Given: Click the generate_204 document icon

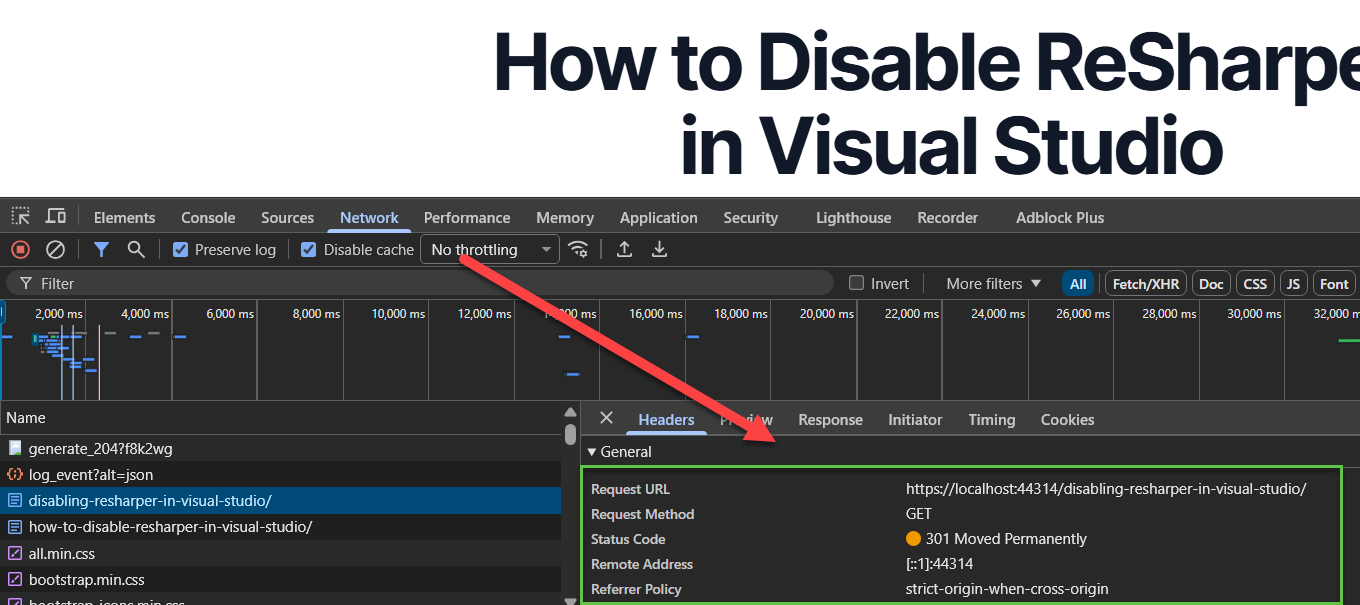Looking at the screenshot, I should click(x=15, y=449).
